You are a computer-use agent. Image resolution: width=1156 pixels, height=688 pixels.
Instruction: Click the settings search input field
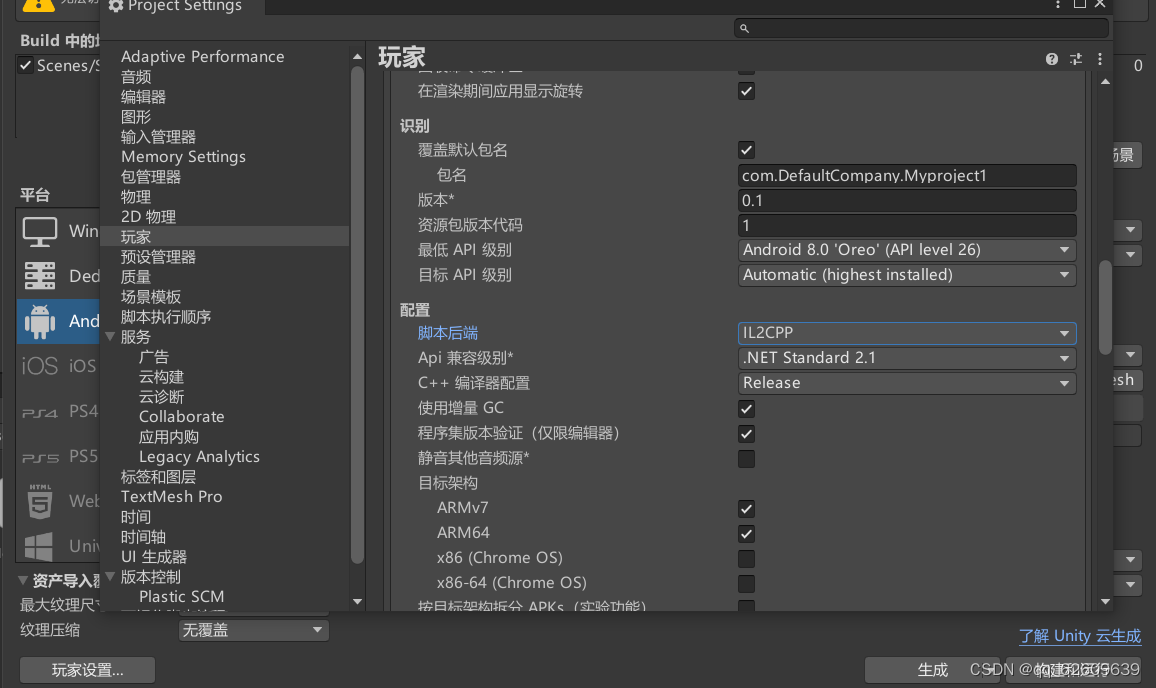pyautogui.click(x=922, y=28)
